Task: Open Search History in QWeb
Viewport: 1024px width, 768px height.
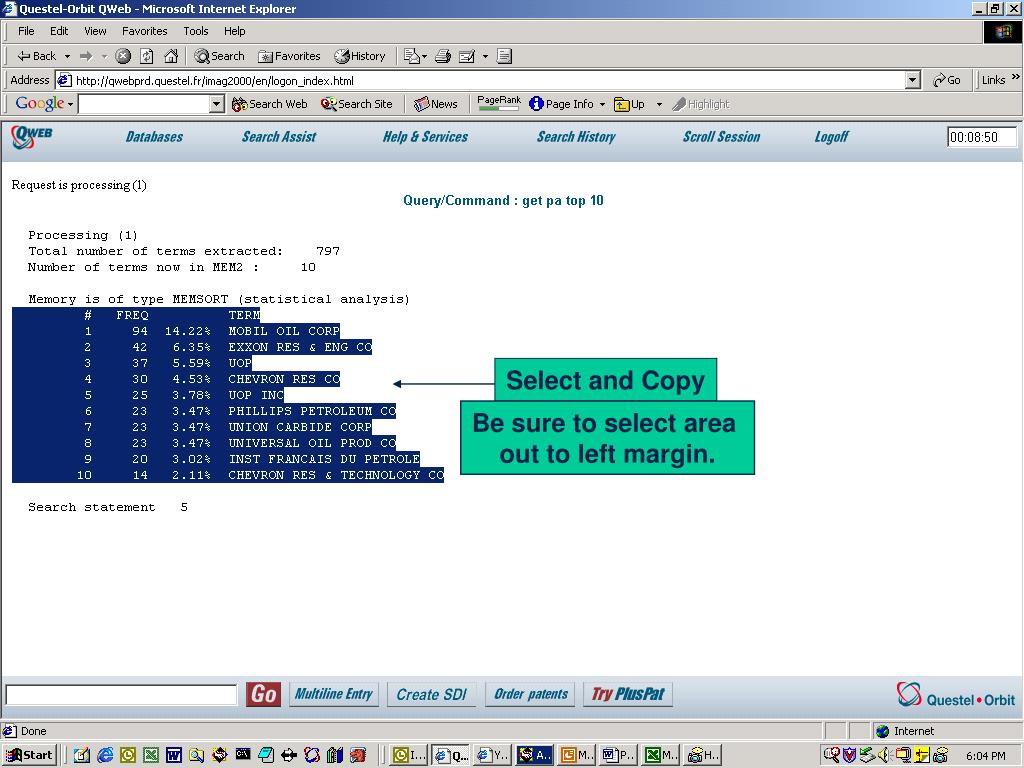Action: [x=576, y=137]
